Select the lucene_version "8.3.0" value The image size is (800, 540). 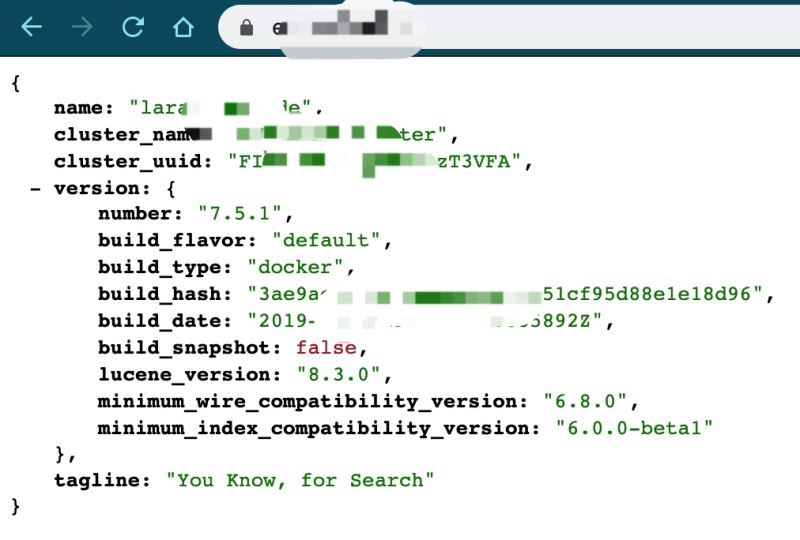[x=342, y=375]
